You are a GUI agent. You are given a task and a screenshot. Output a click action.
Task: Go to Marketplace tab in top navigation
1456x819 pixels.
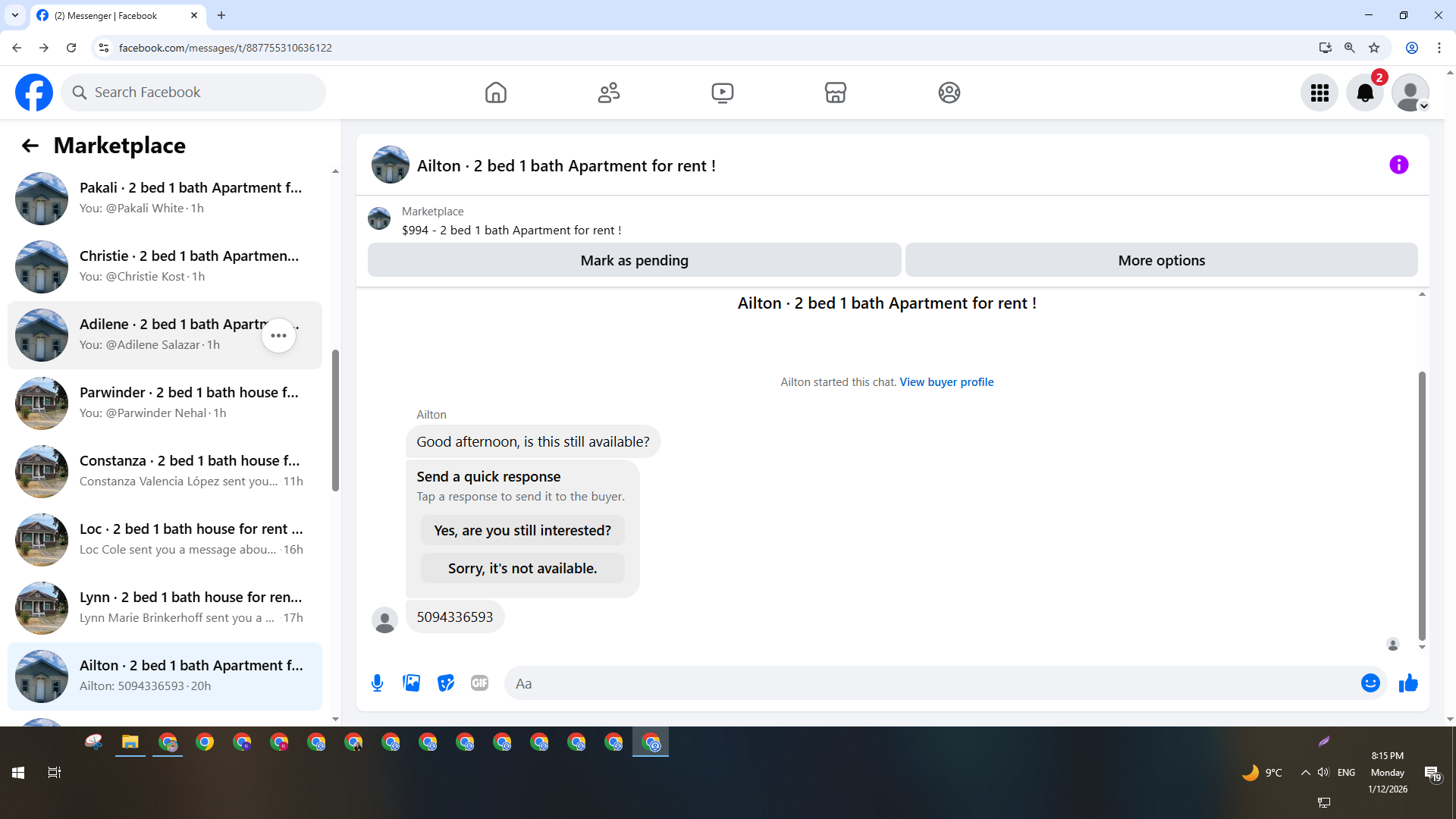coord(835,93)
